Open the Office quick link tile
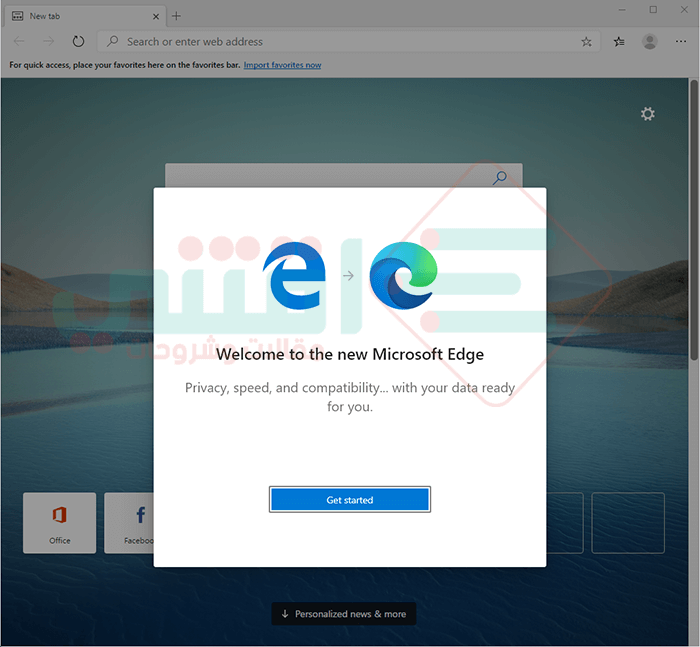700x647 pixels. click(59, 523)
